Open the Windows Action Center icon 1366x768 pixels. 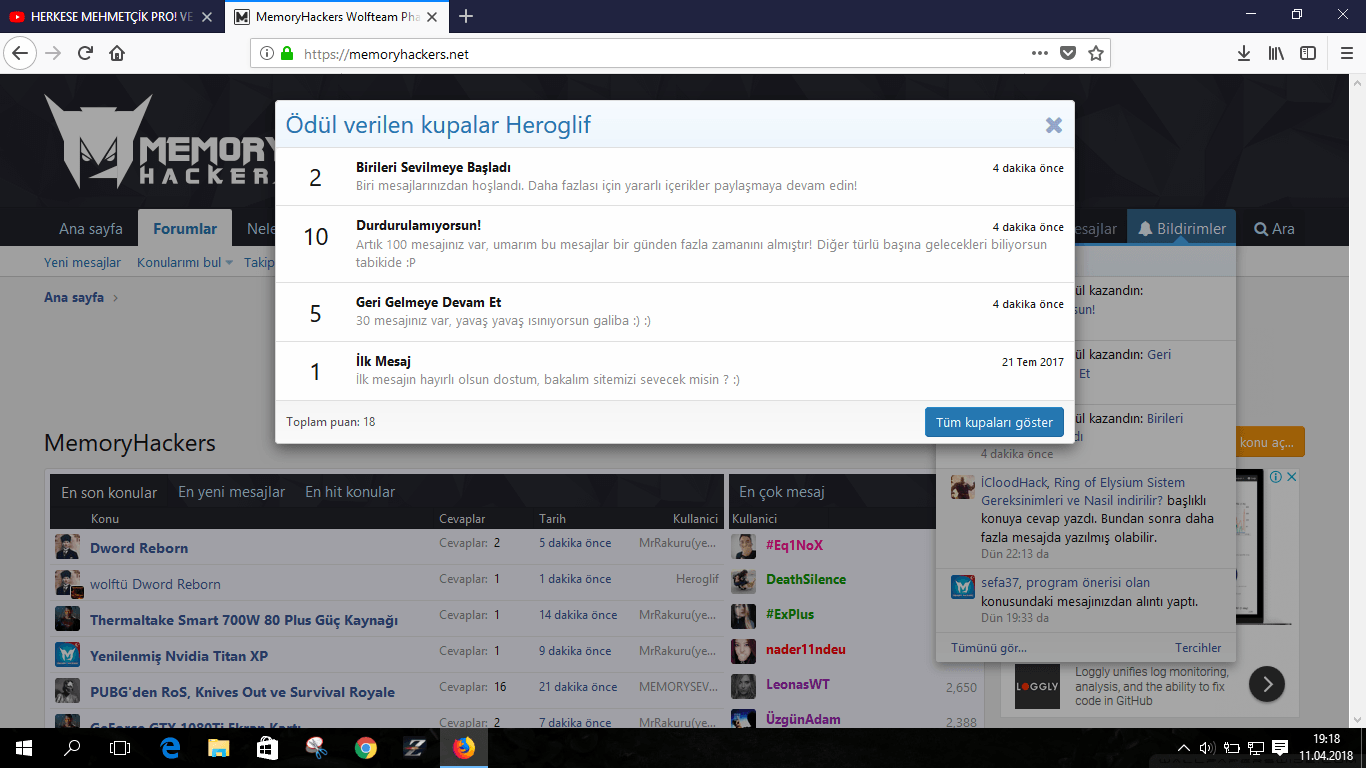(x=1280, y=747)
